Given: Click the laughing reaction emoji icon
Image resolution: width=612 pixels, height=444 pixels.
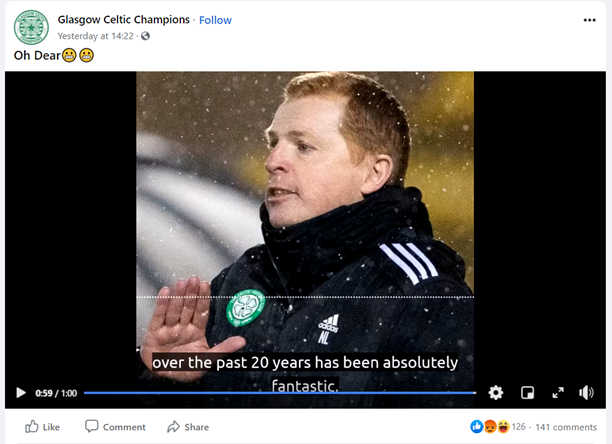Looking at the screenshot, I should click(503, 427).
